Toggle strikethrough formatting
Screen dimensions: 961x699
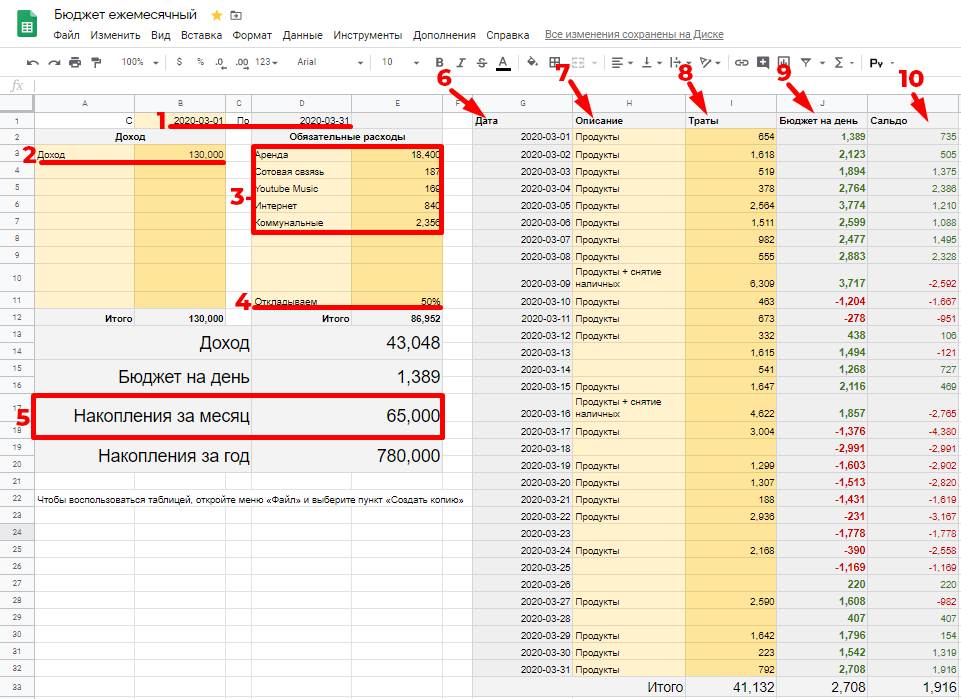(x=482, y=62)
